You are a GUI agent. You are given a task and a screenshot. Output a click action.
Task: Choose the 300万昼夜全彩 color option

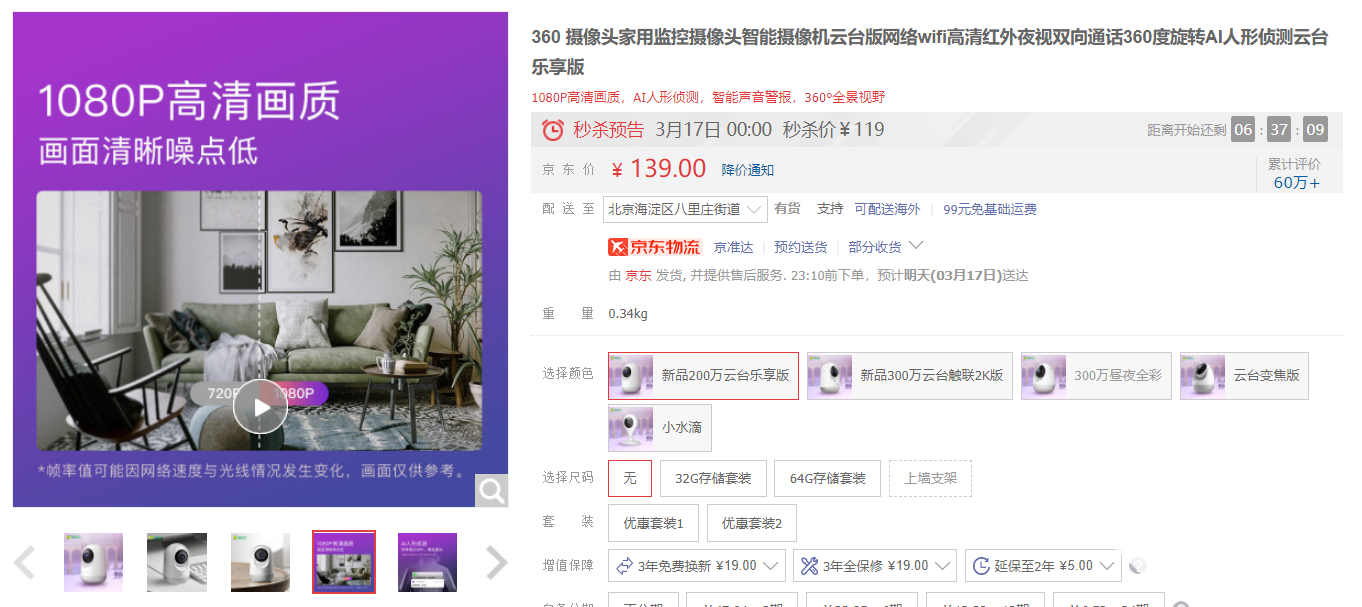[x=1096, y=376]
